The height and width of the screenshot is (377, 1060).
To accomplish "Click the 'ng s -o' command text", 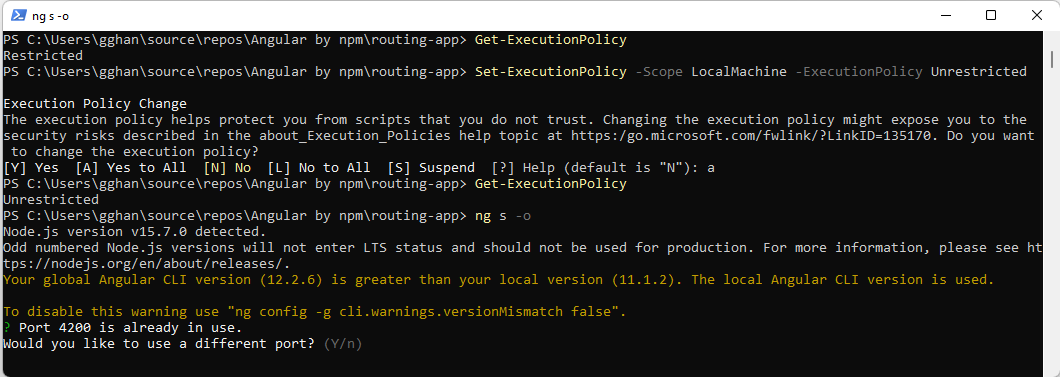I will [x=503, y=216].
